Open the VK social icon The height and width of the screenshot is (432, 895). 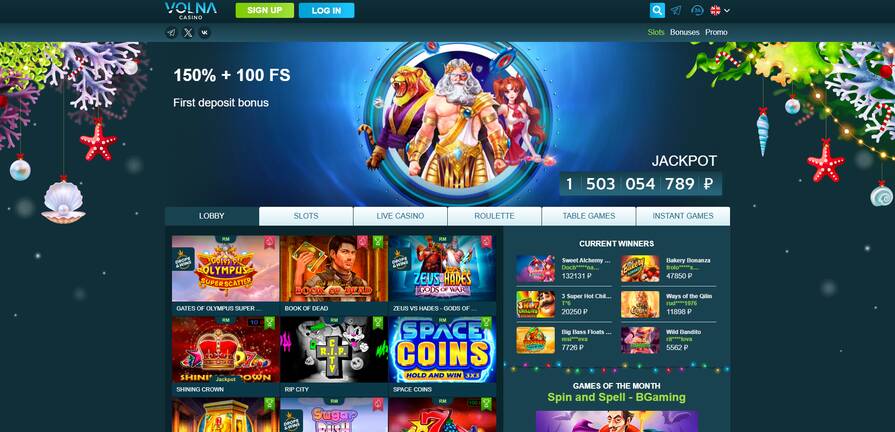point(204,33)
